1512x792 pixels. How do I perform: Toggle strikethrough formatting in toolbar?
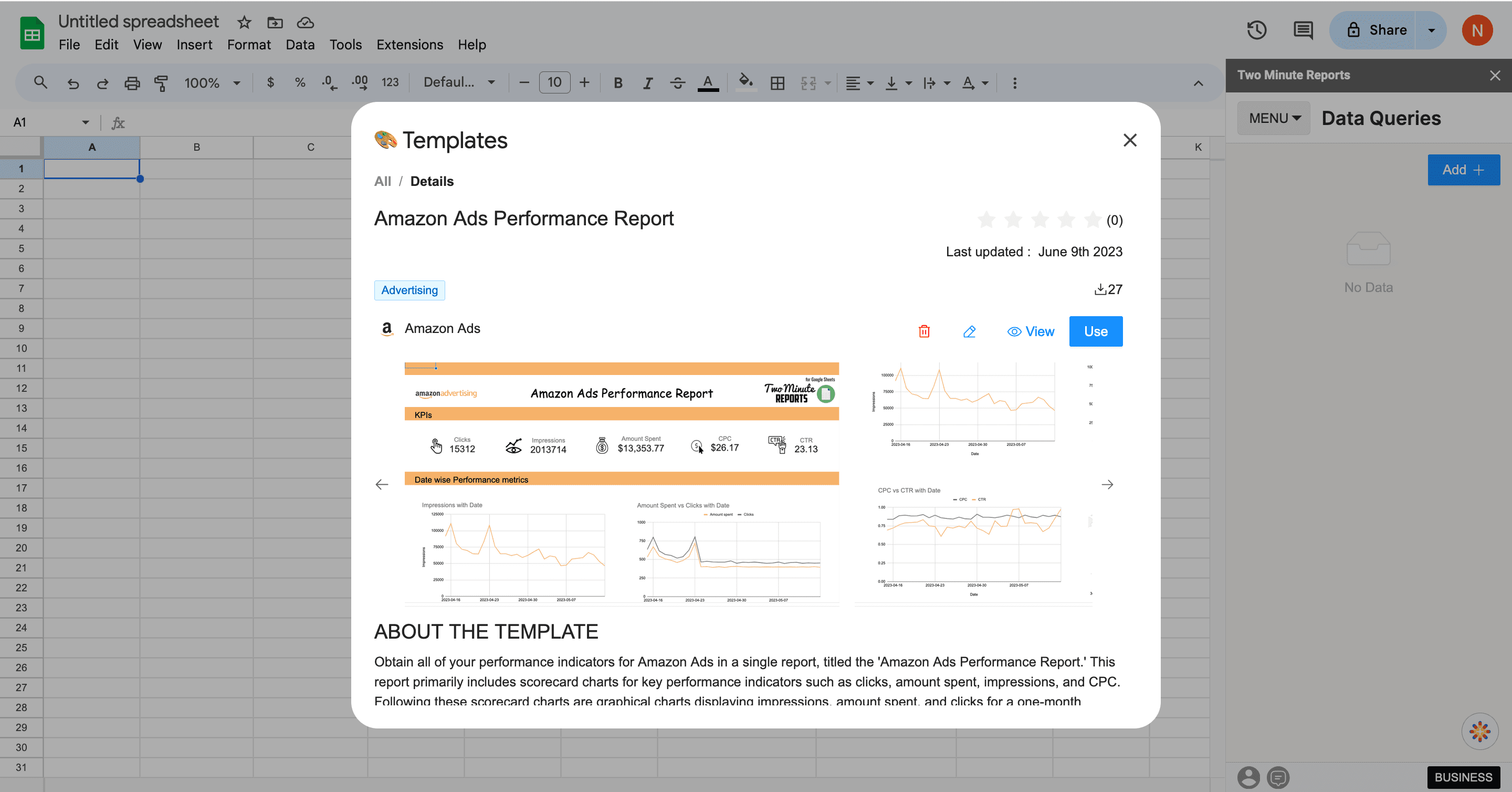[677, 83]
